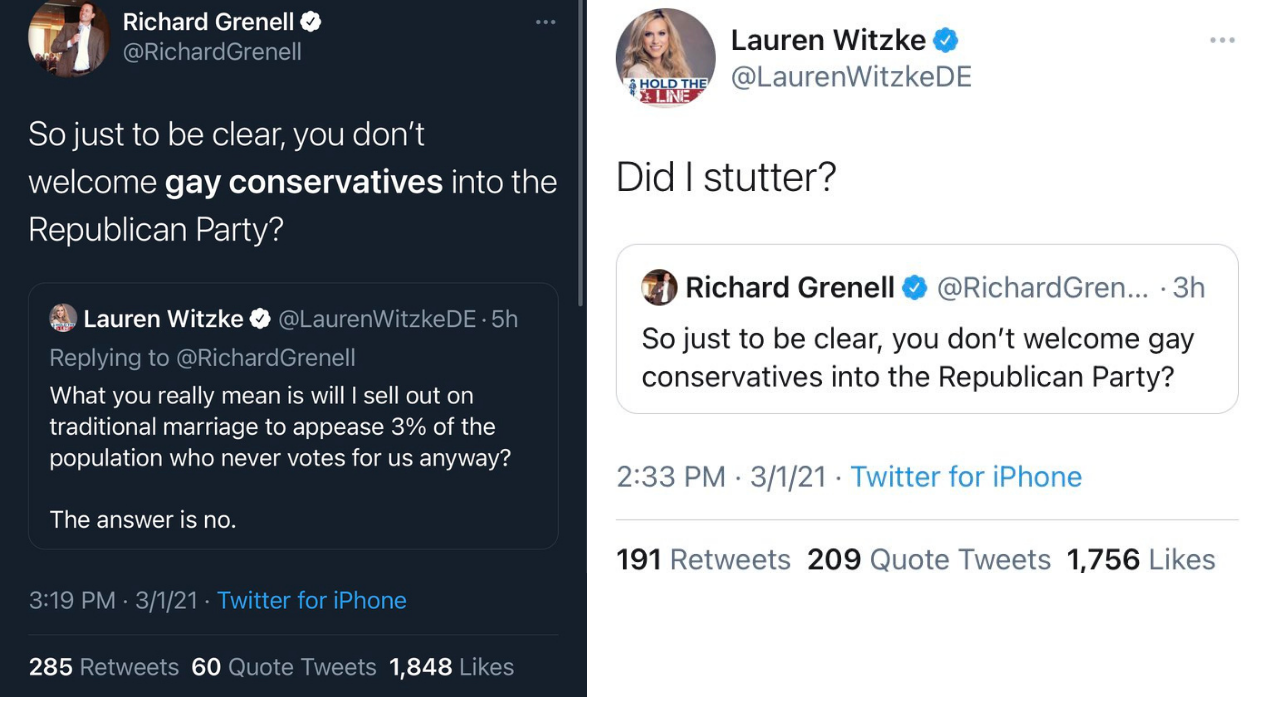
Task: Click small Richard Grenell avatar in quoted tweet
Action: [x=659, y=288]
